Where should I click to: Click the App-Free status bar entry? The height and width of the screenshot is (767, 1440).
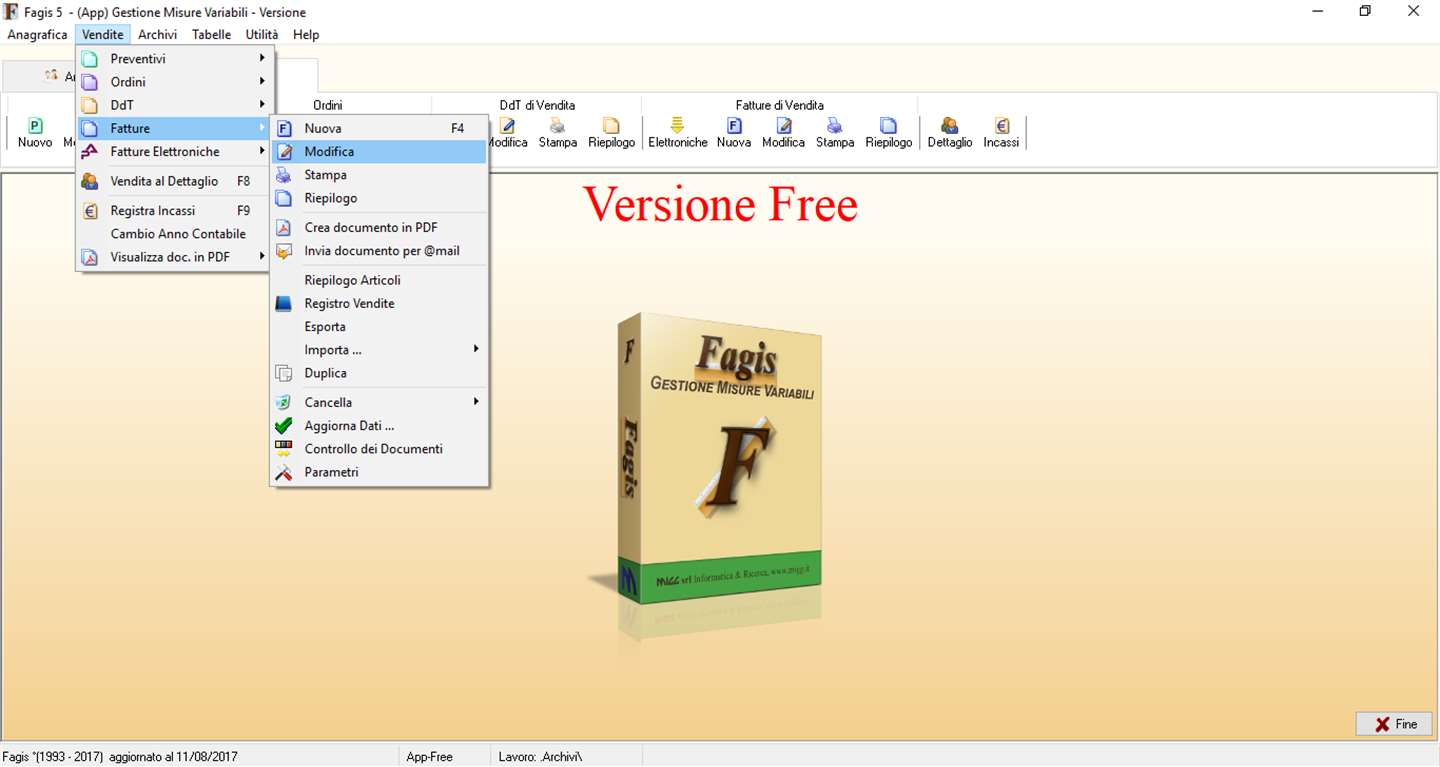429,756
